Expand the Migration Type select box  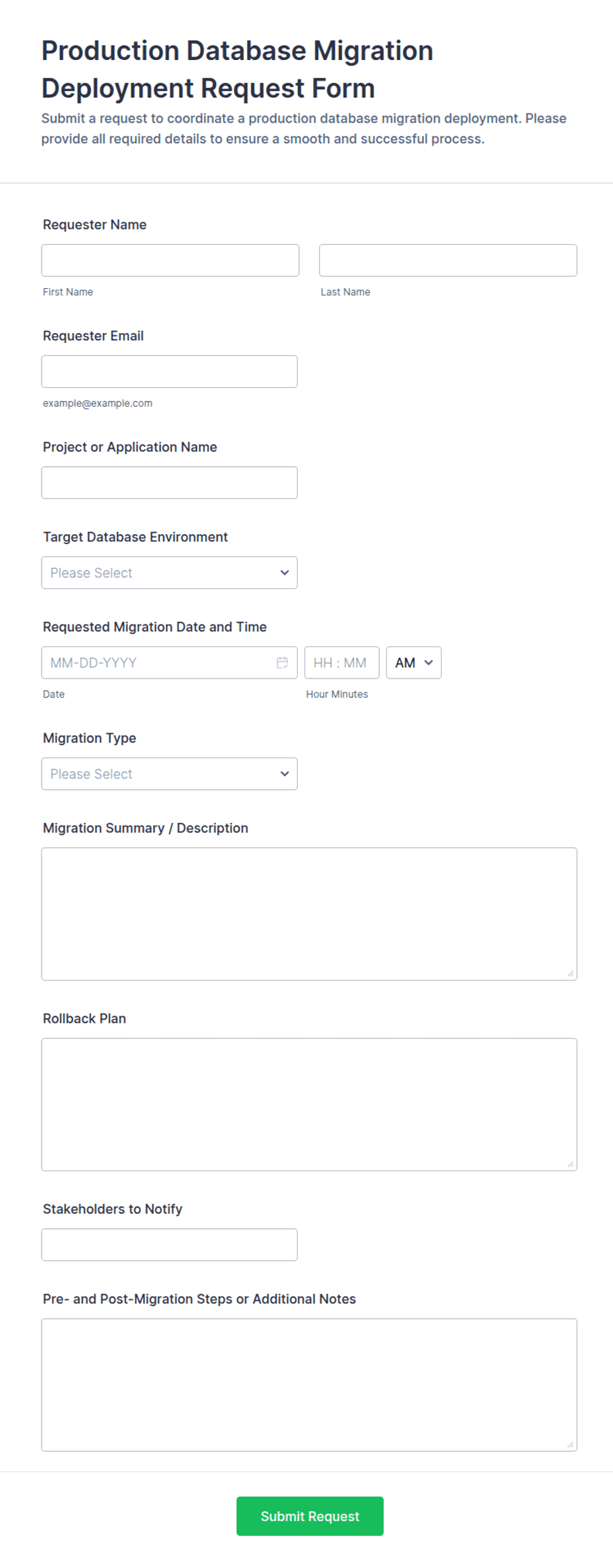(x=169, y=773)
